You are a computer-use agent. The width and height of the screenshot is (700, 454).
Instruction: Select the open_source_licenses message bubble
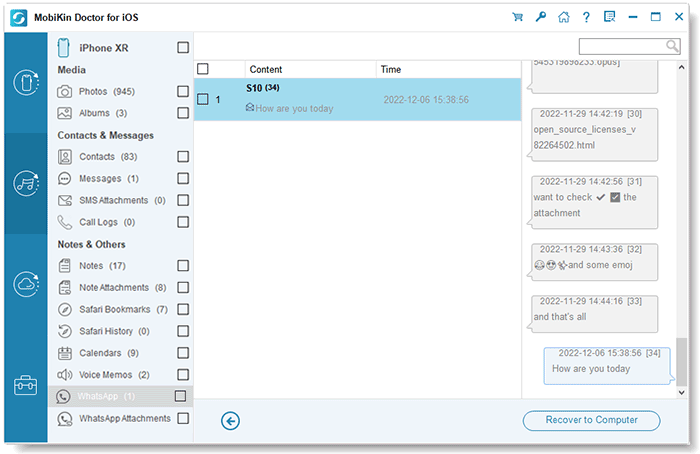click(x=594, y=134)
